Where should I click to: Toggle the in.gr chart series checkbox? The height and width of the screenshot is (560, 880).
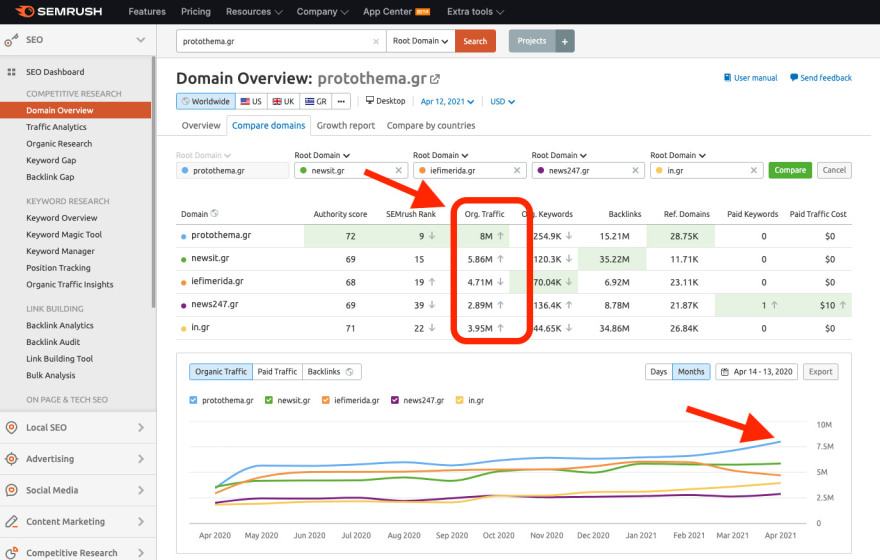[x=459, y=400]
